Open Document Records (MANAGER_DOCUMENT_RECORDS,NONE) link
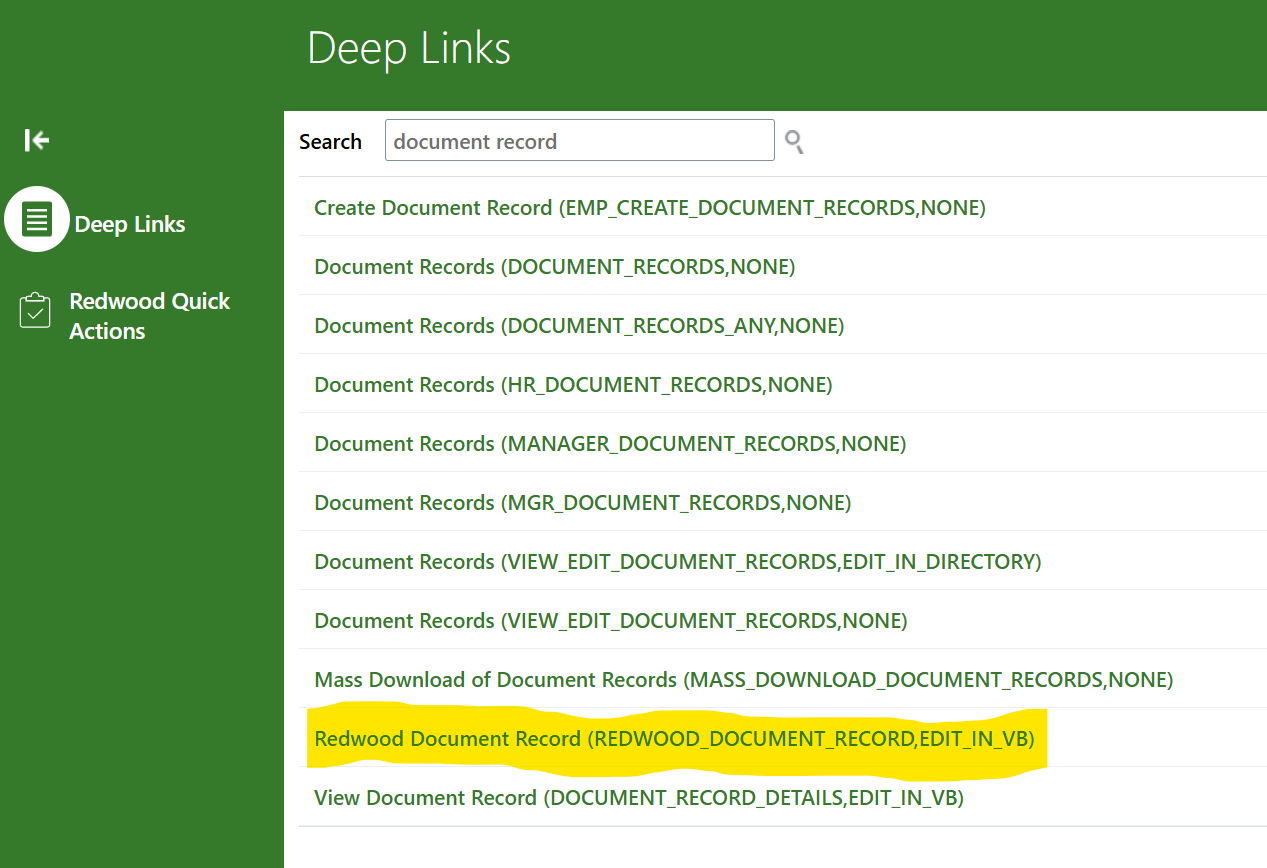Viewport: 1267px width, 868px height. (x=610, y=443)
